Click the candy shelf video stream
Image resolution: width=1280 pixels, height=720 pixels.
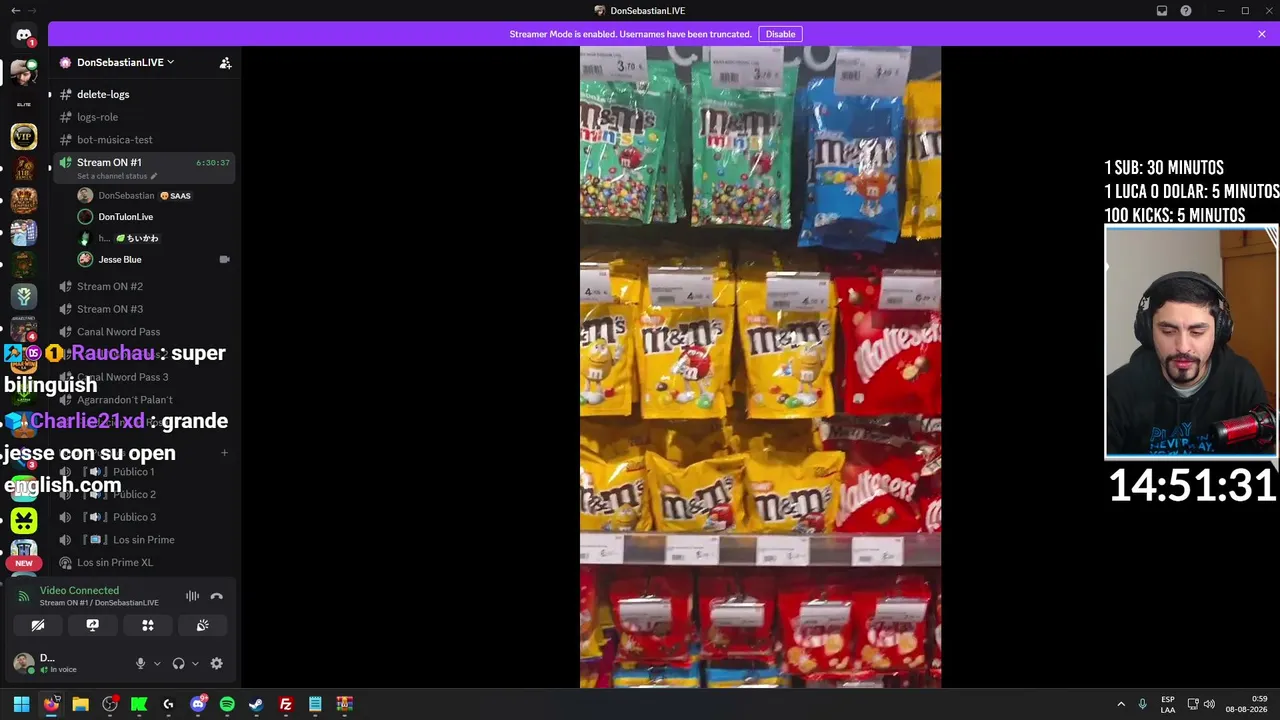tap(760, 367)
